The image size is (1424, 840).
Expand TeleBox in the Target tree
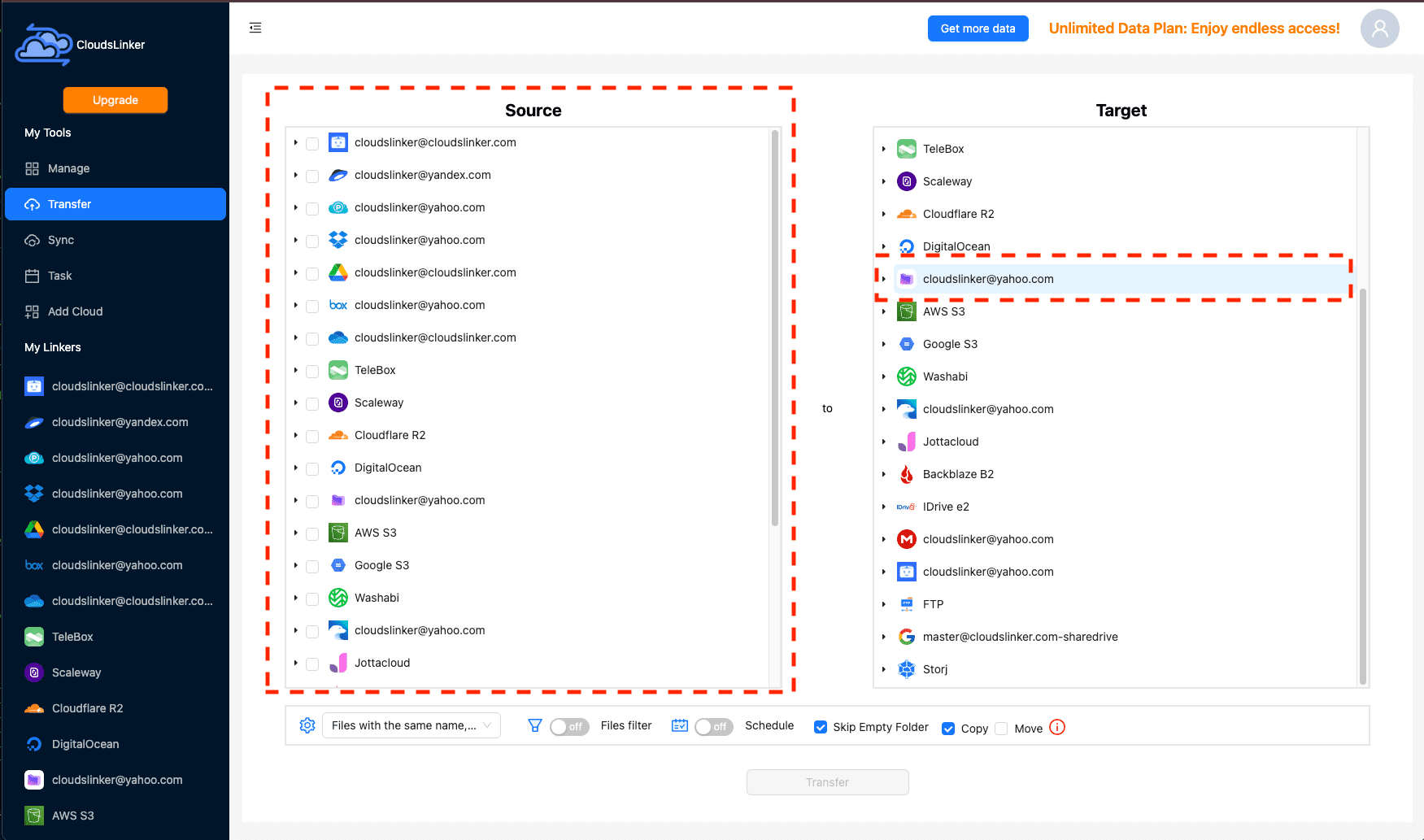(x=884, y=149)
